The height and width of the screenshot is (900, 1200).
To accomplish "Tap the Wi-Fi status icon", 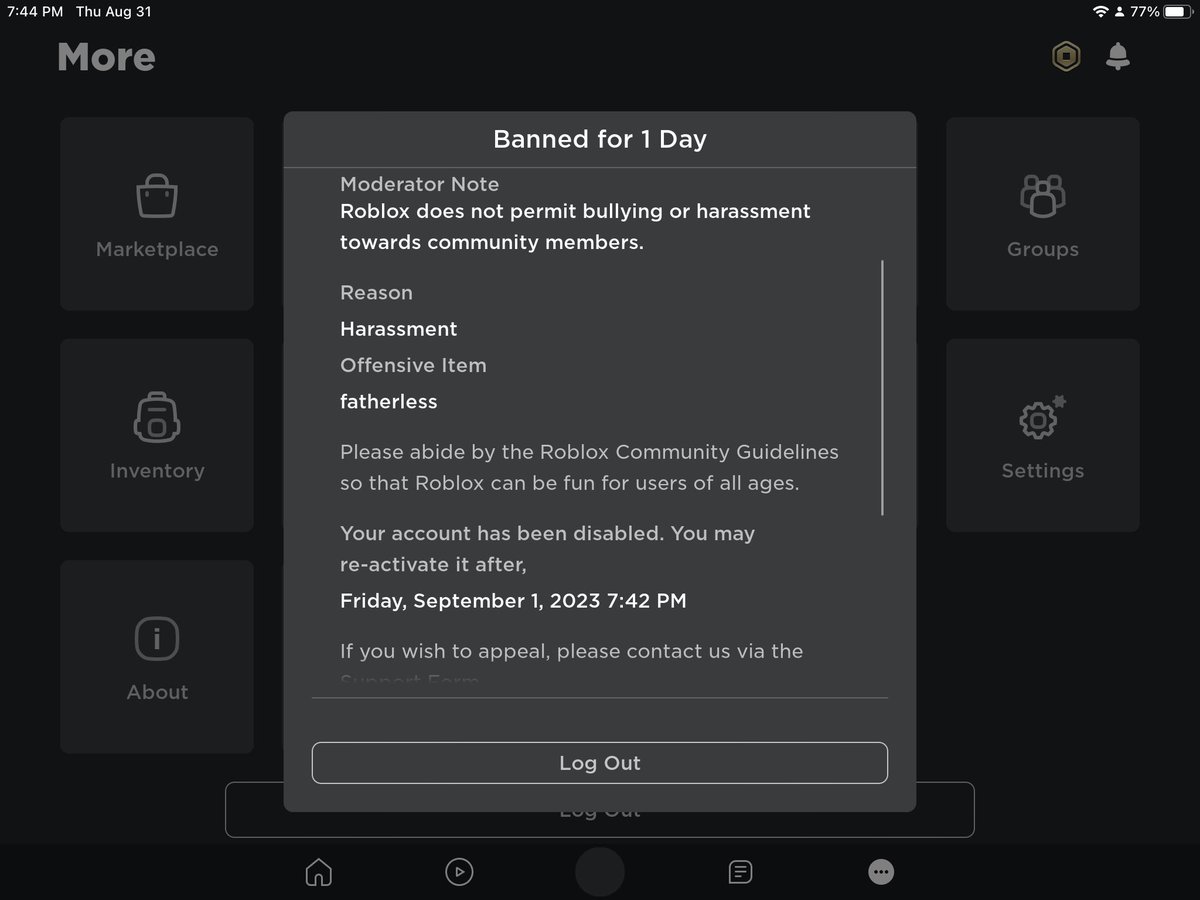I will click(x=1101, y=12).
